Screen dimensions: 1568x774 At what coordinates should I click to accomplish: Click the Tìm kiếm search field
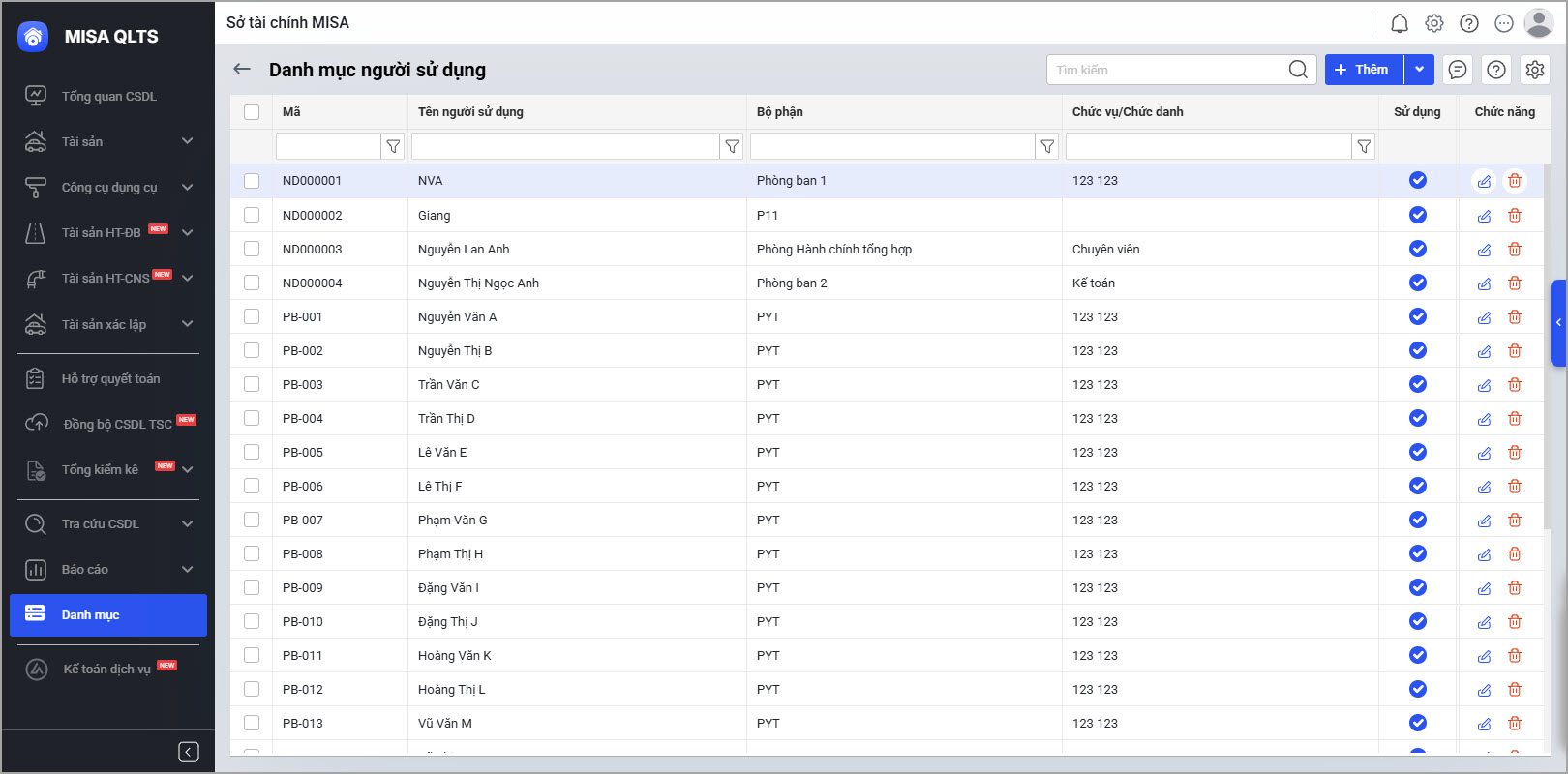click(x=1166, y=70)
